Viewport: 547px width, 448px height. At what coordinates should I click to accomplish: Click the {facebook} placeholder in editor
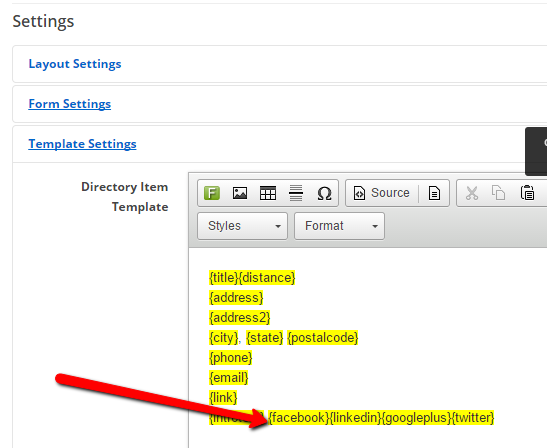(x=299, y=418)
